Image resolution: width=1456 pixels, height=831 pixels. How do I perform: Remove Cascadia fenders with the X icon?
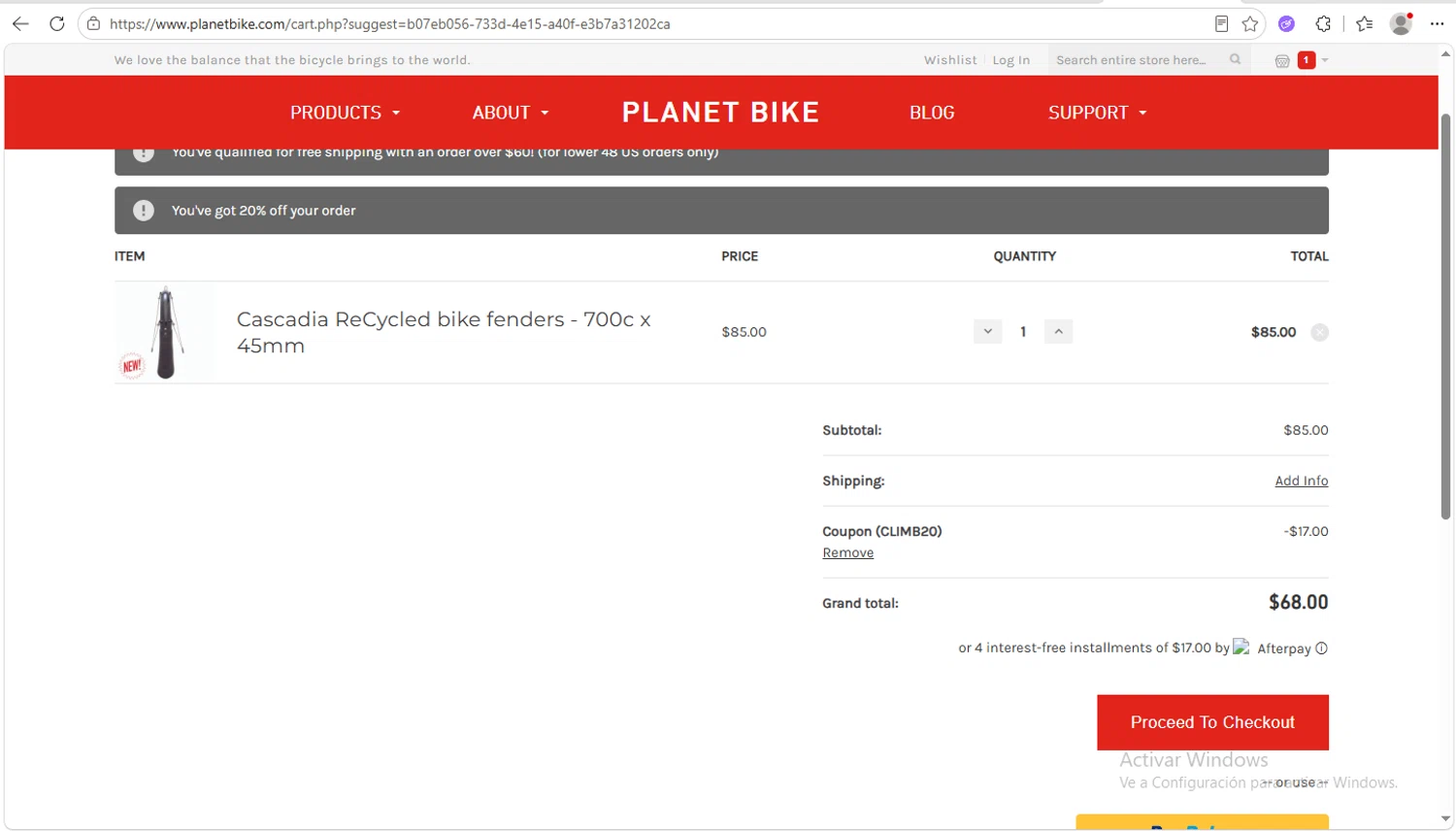point(1320,332)
